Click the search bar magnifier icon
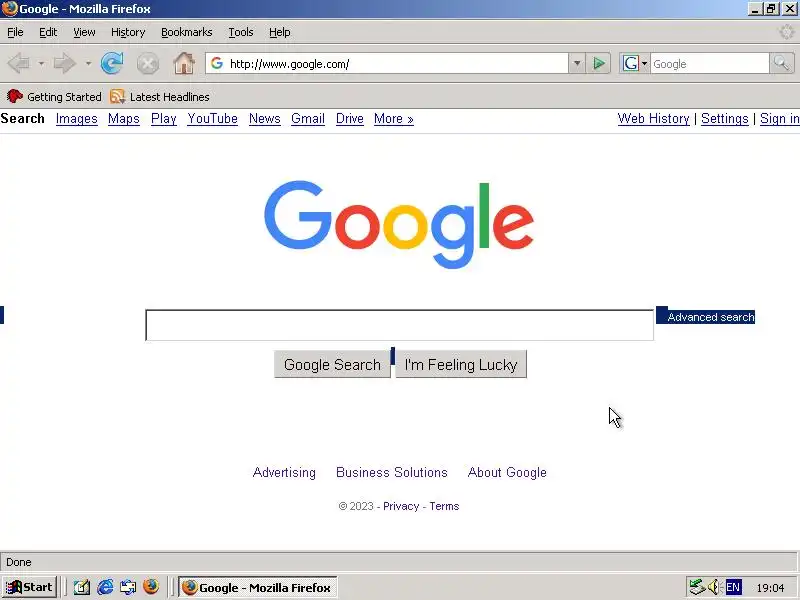The image size is (800, 600). tap(782, 63)
